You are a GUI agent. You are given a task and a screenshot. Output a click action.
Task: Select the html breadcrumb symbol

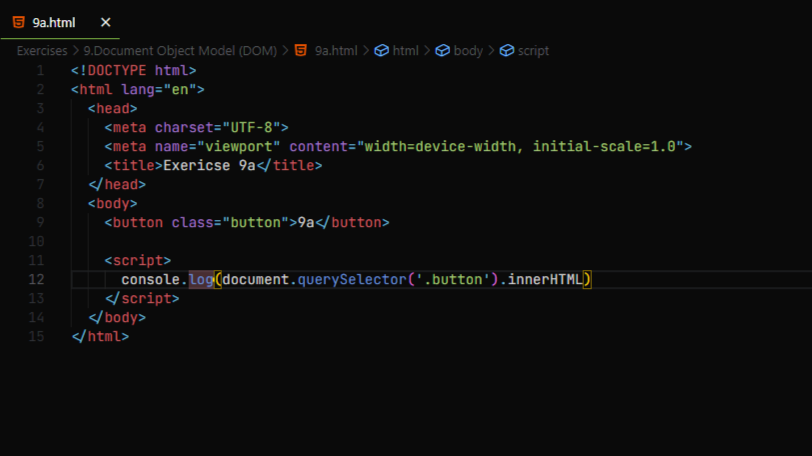(405, 51)
